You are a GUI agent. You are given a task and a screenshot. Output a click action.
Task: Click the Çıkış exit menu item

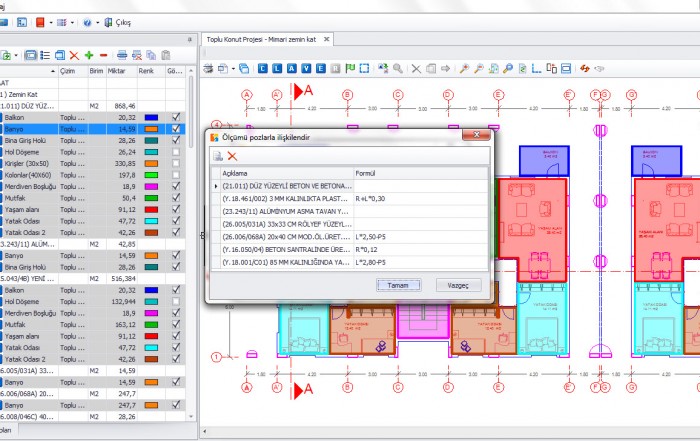[x=118, y=21]
